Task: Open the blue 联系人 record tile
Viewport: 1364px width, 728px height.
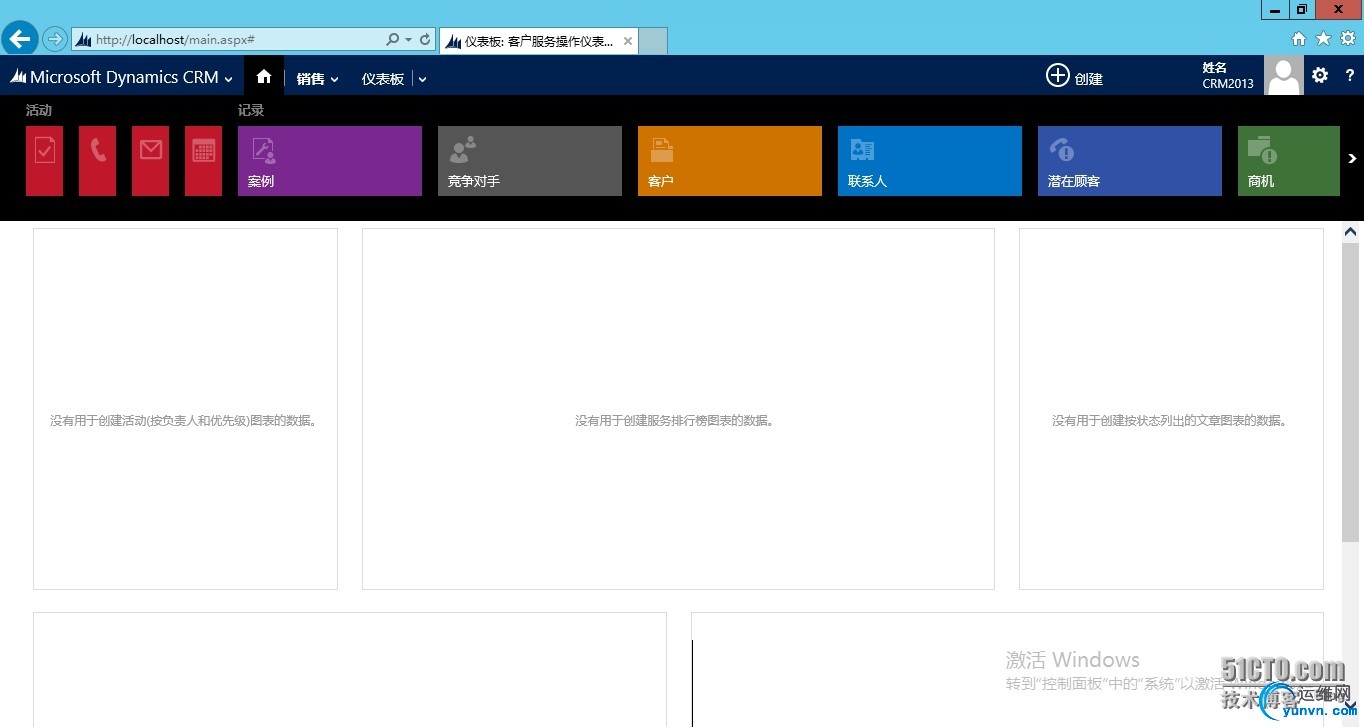Action: point(930,161)
